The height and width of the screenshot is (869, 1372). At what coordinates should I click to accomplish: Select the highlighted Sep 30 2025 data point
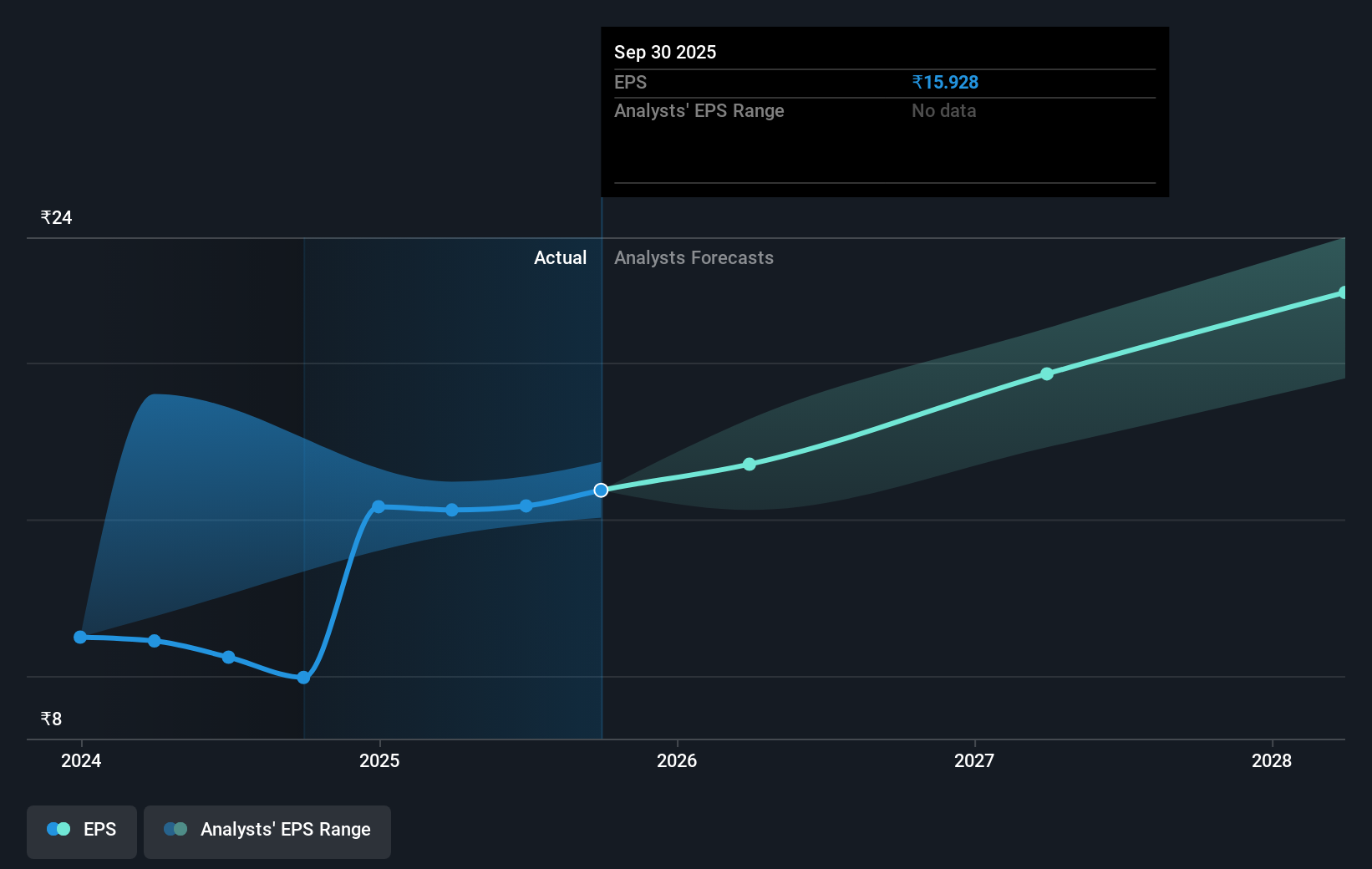600,490
